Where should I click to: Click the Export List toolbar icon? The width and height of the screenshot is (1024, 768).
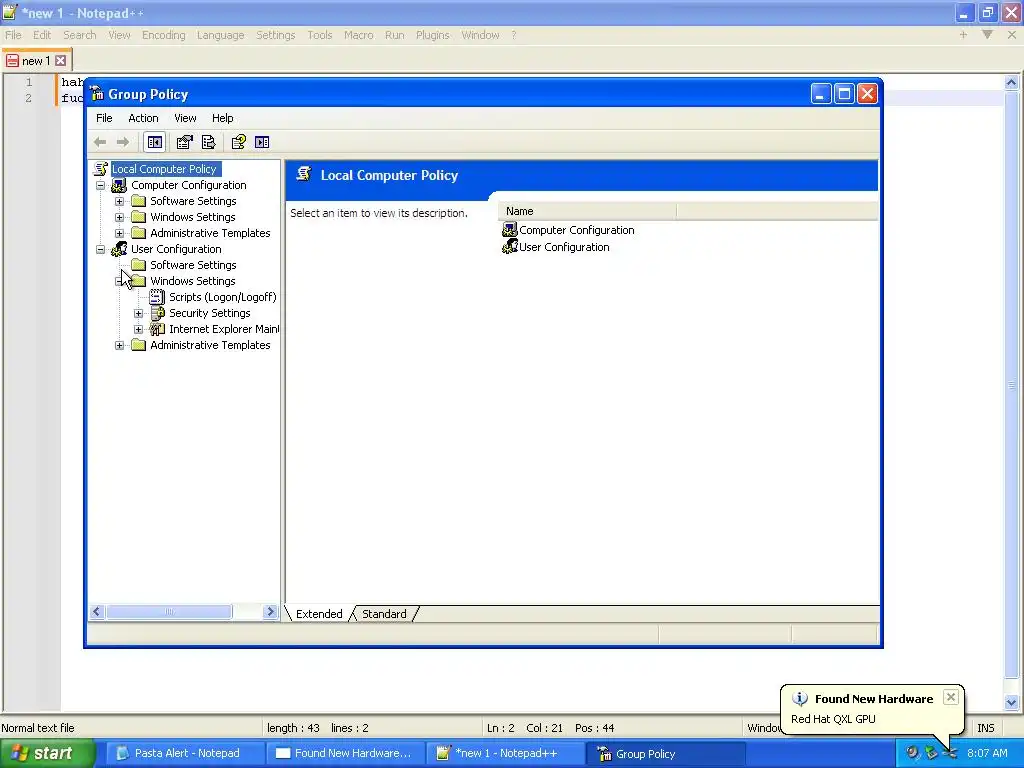pyautogui.click(x=208, y=142)
